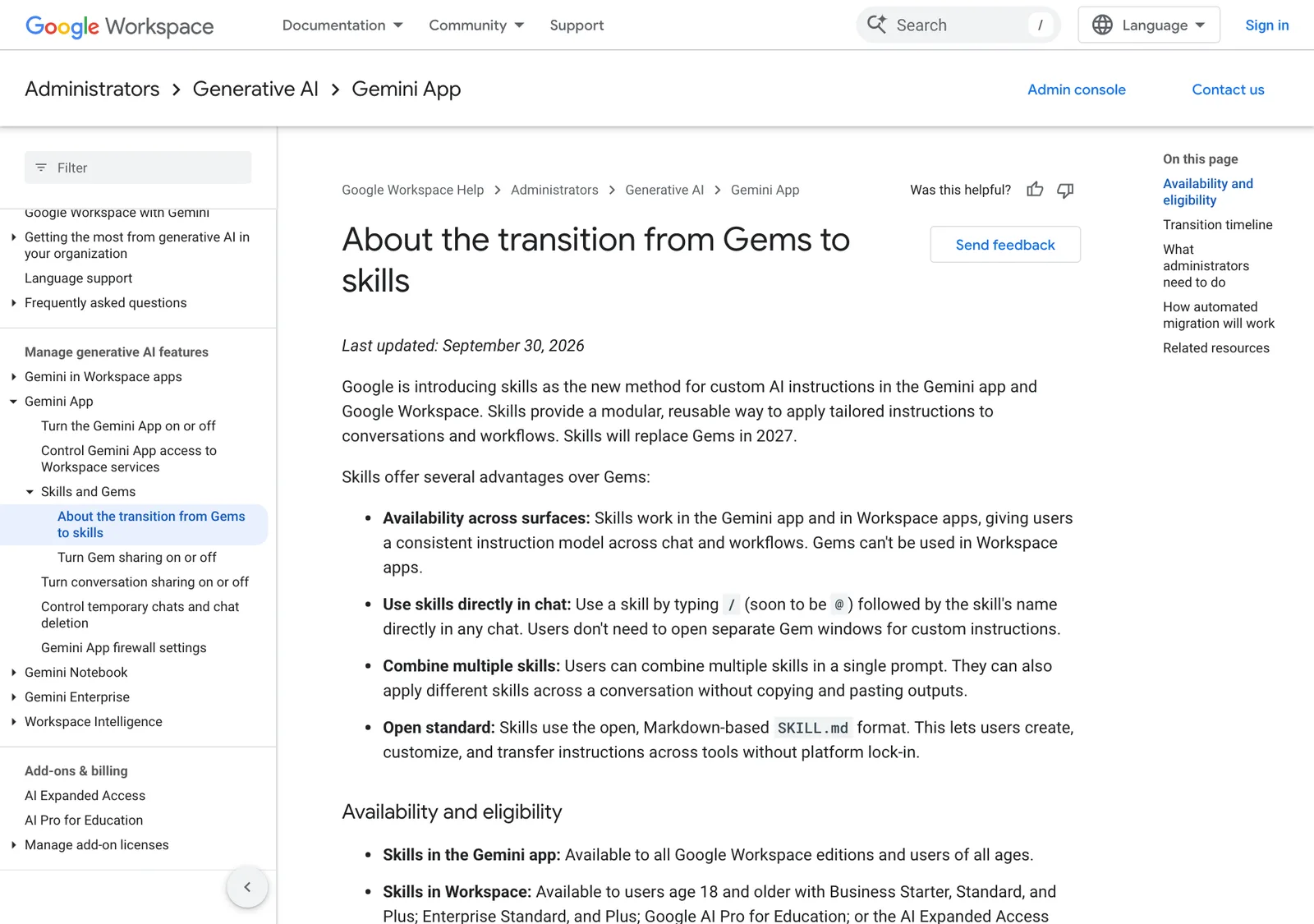The width and height of the screenshot is (1314, 924).
Task: Open Turn Gem sharing on or off
Action: pyautogui.click(x=137, y=558)
